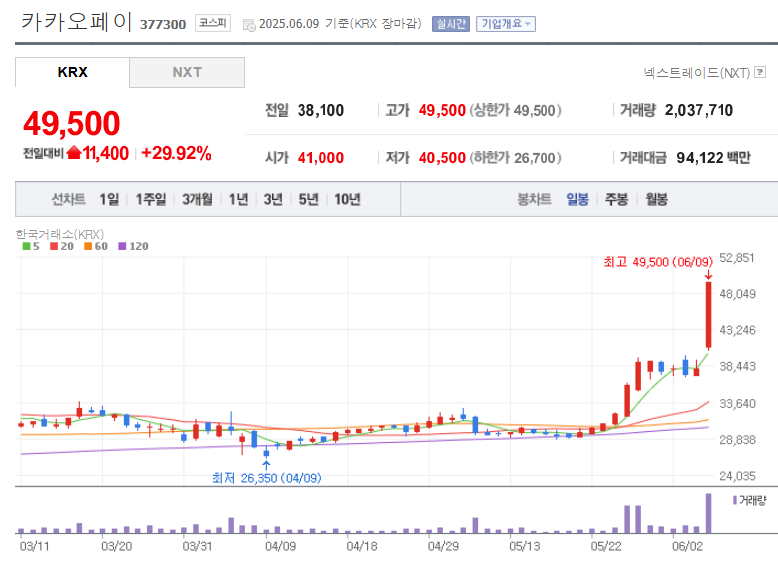This screenshot has width=778, height=571.
Task: Click the red up-arrow icon beside 11,400
Action: (73, 152)
